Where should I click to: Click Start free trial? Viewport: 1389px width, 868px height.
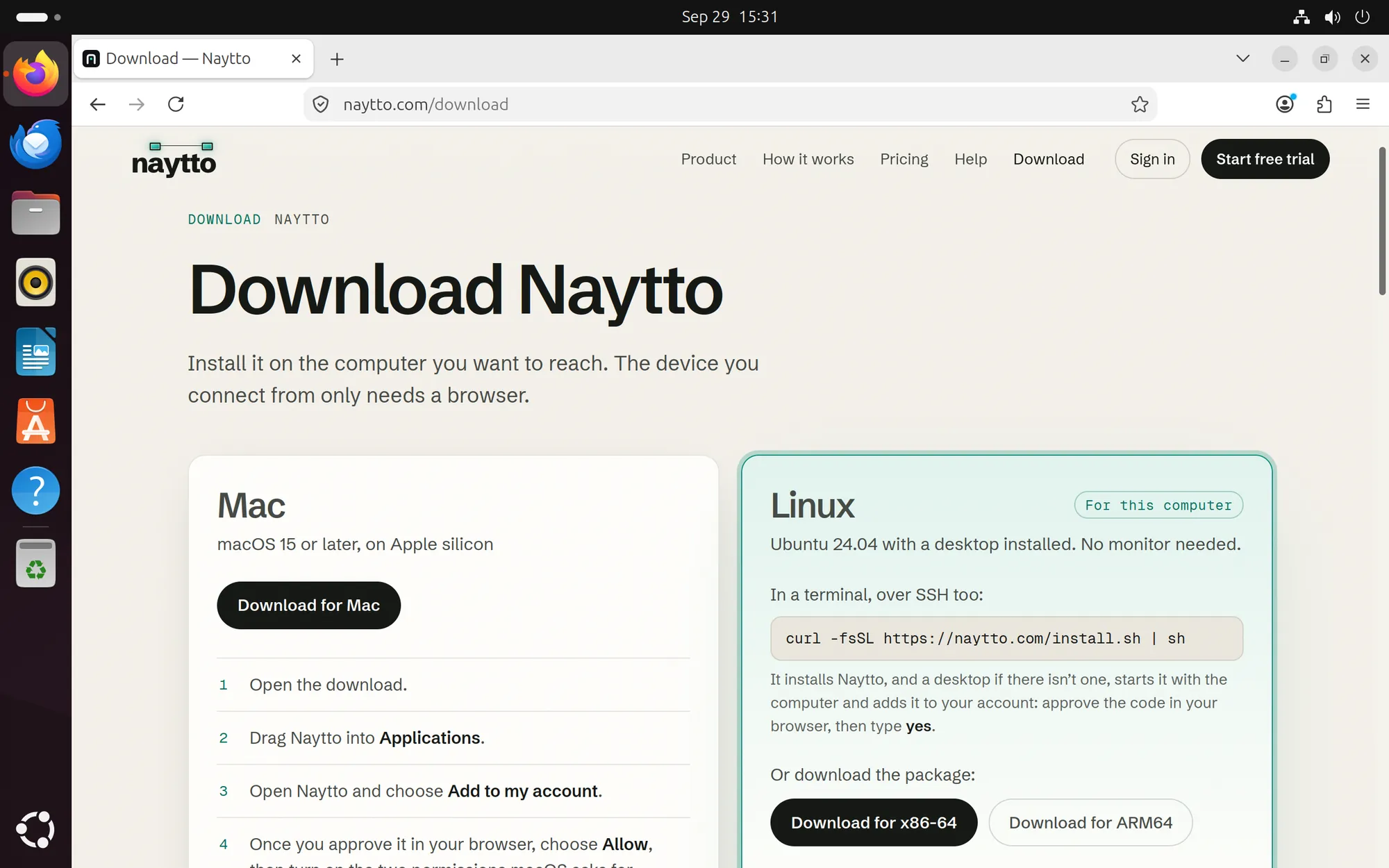1265,159
